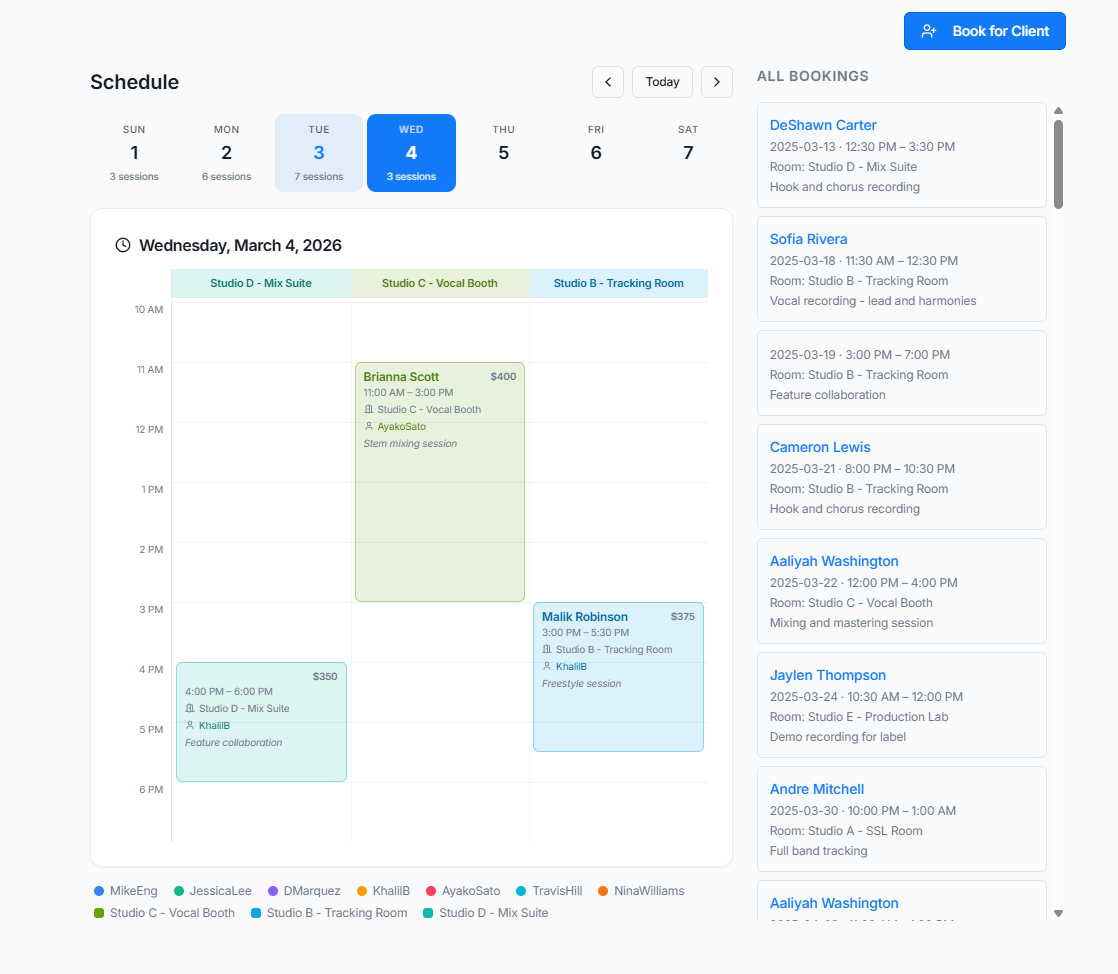The image size is (1118, 974).
Task: Open the Jaylen Thompson booking link
Action: 828,676
